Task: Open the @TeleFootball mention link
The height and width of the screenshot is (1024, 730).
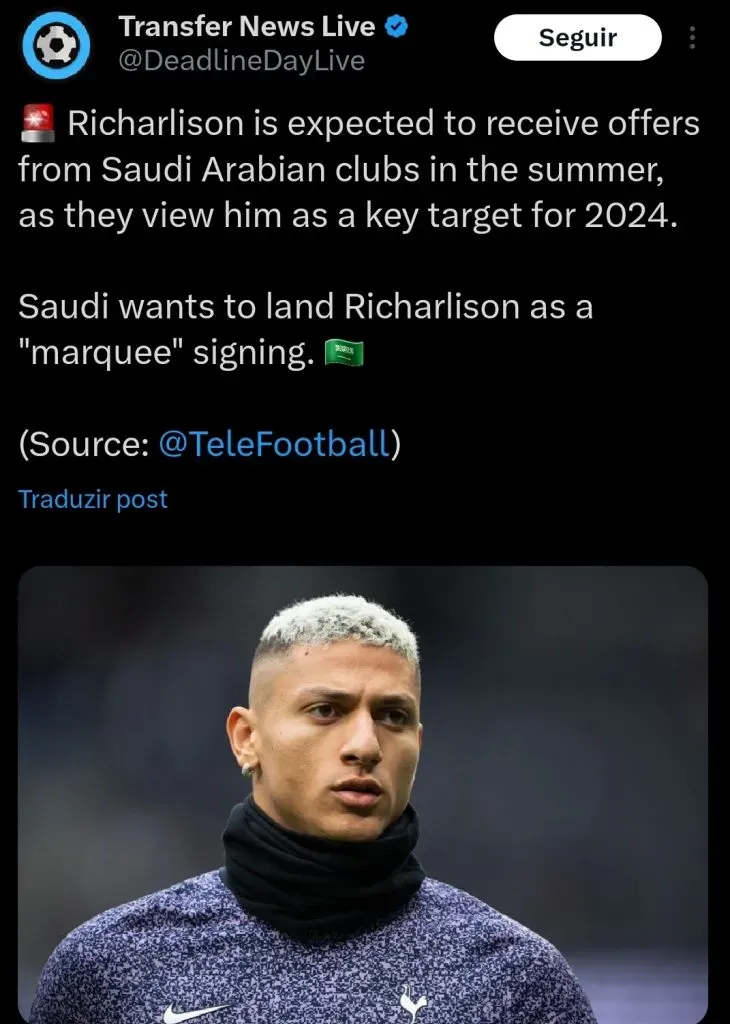Action: (x=273, y=445)
